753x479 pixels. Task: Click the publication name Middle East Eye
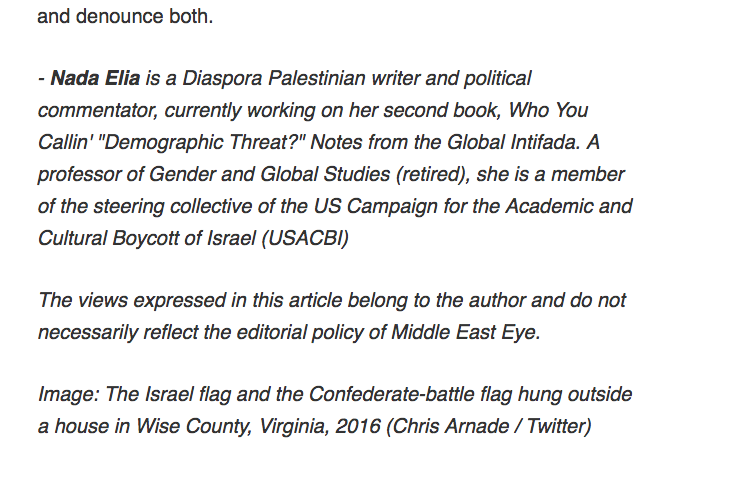[x=464, y=332]
